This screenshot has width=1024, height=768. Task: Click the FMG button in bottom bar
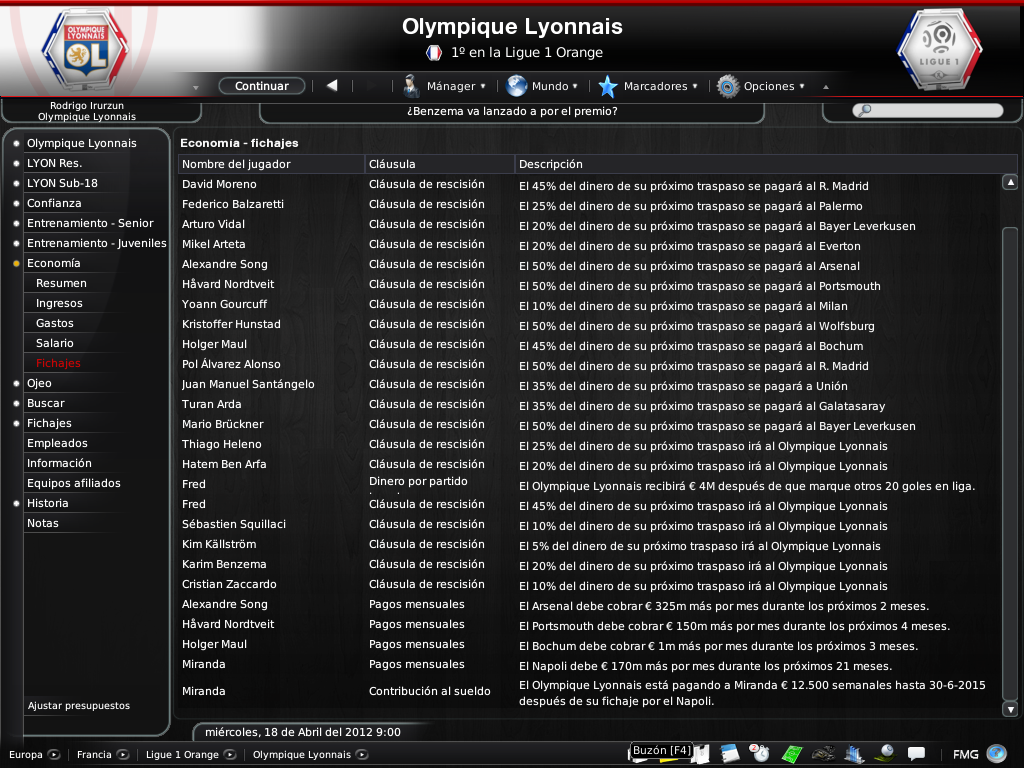click(x=965, y=754)
